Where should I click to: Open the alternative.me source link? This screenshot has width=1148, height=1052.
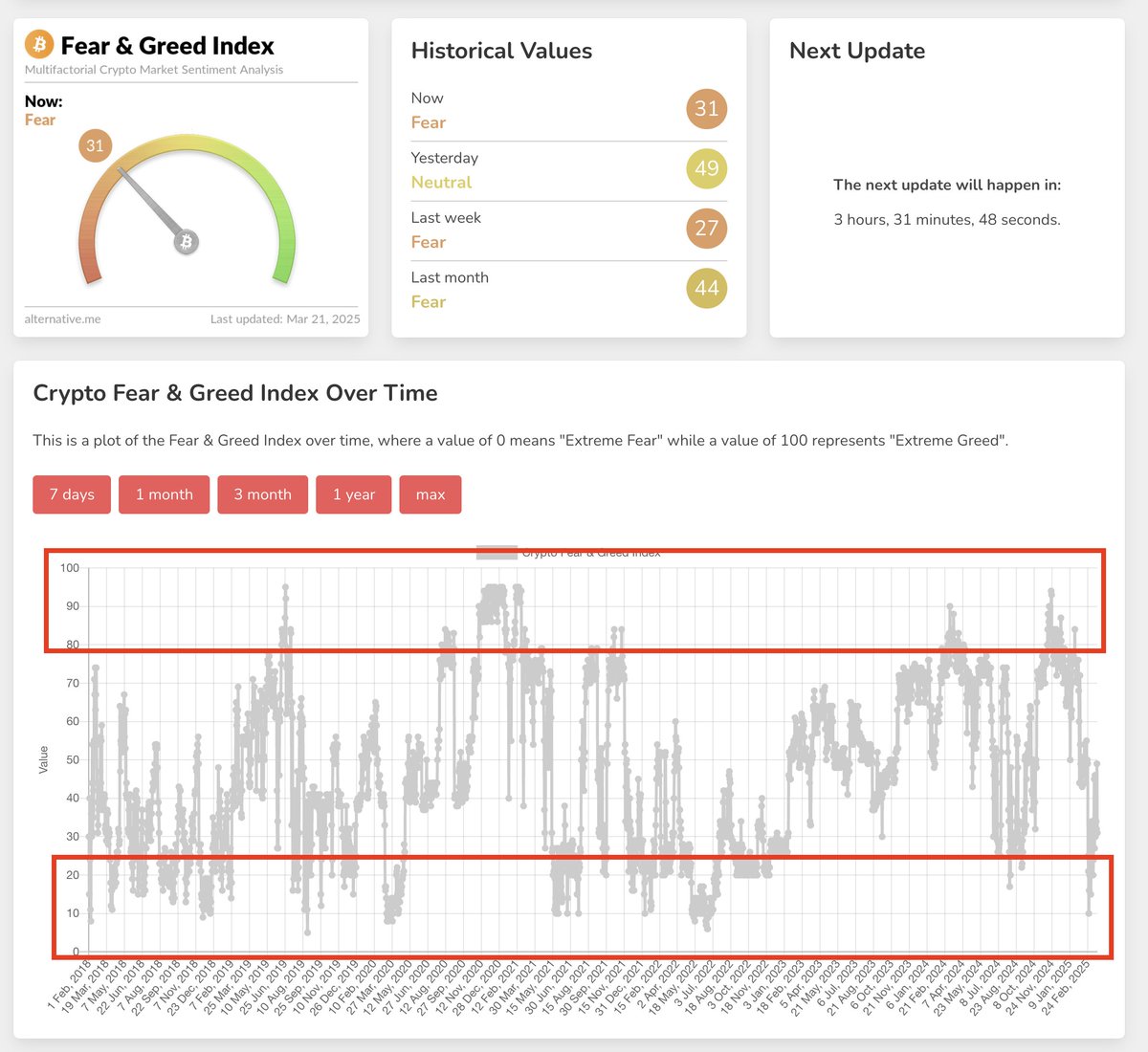click(62, 319)
